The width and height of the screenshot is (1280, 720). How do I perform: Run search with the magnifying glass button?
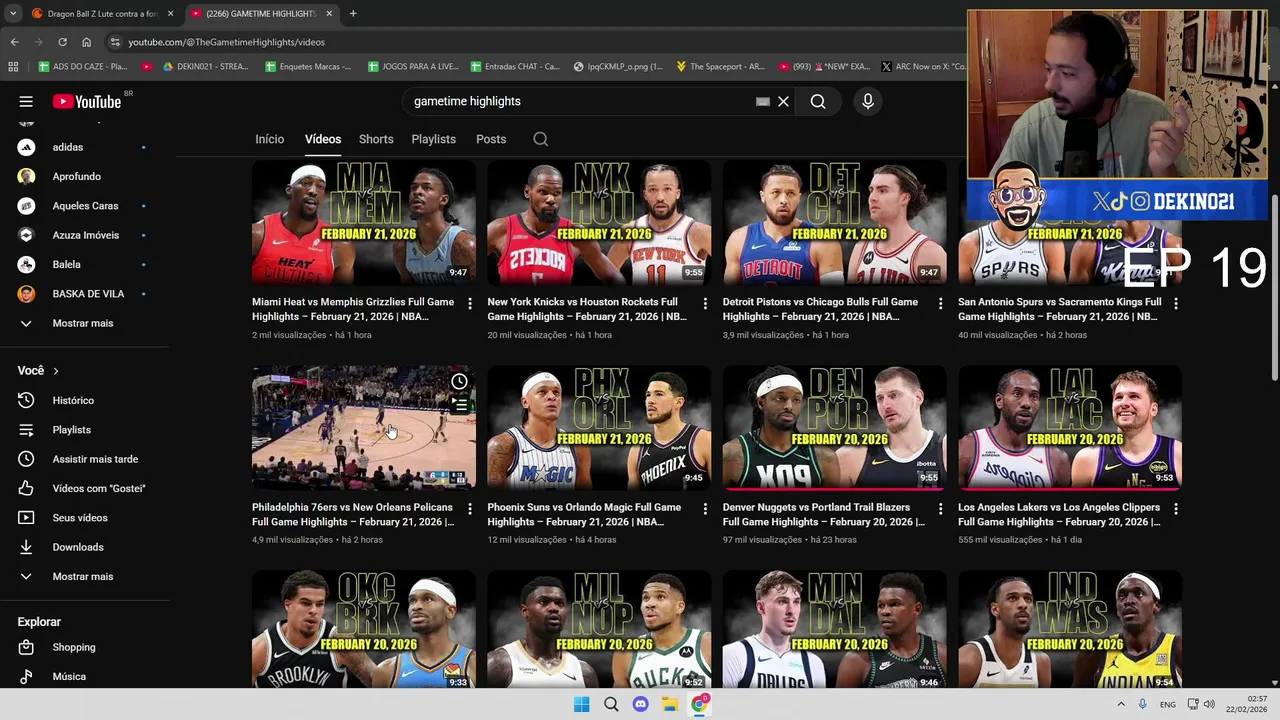(x=818, y=101)
